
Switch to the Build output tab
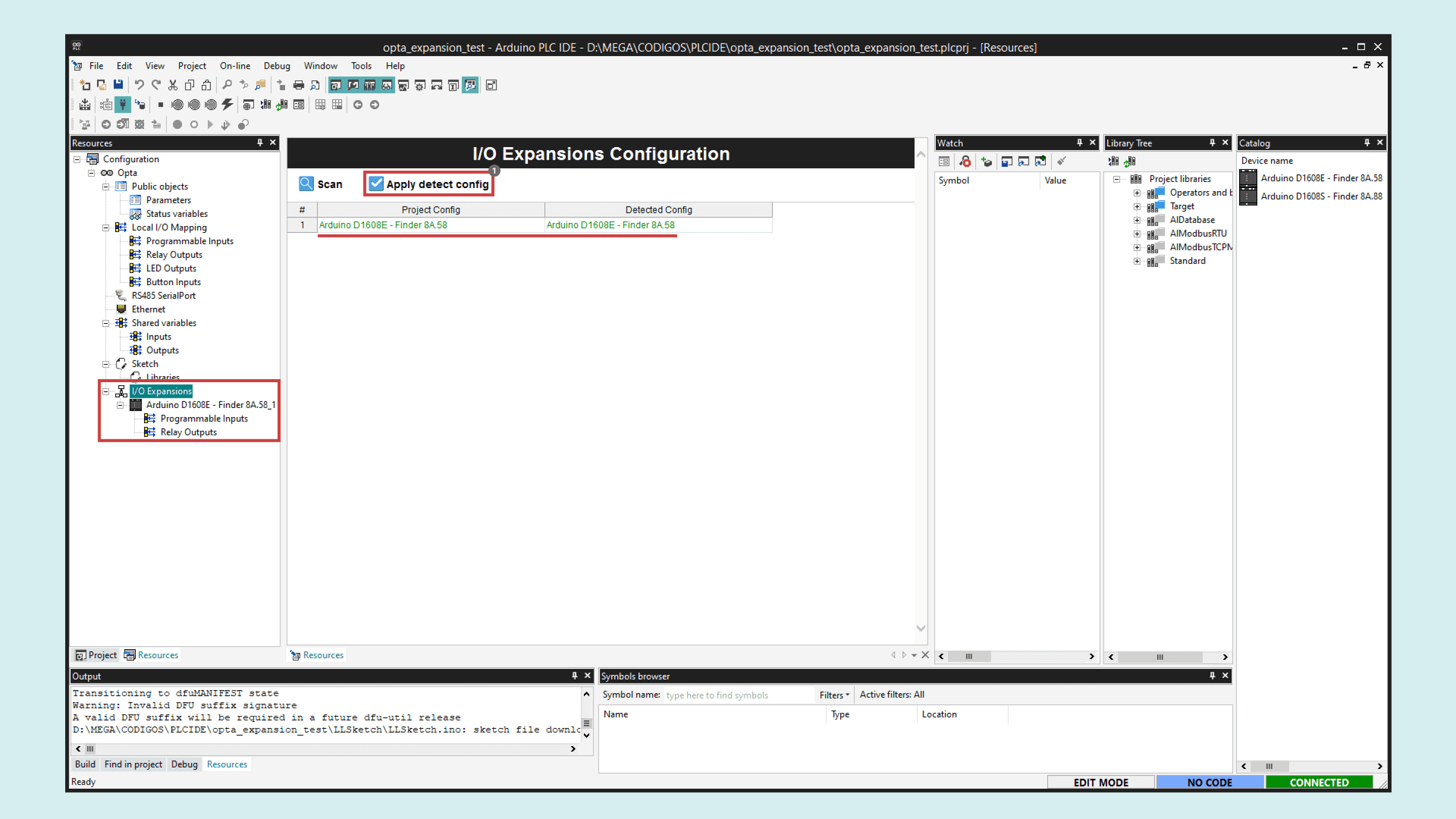pos(85,764)
